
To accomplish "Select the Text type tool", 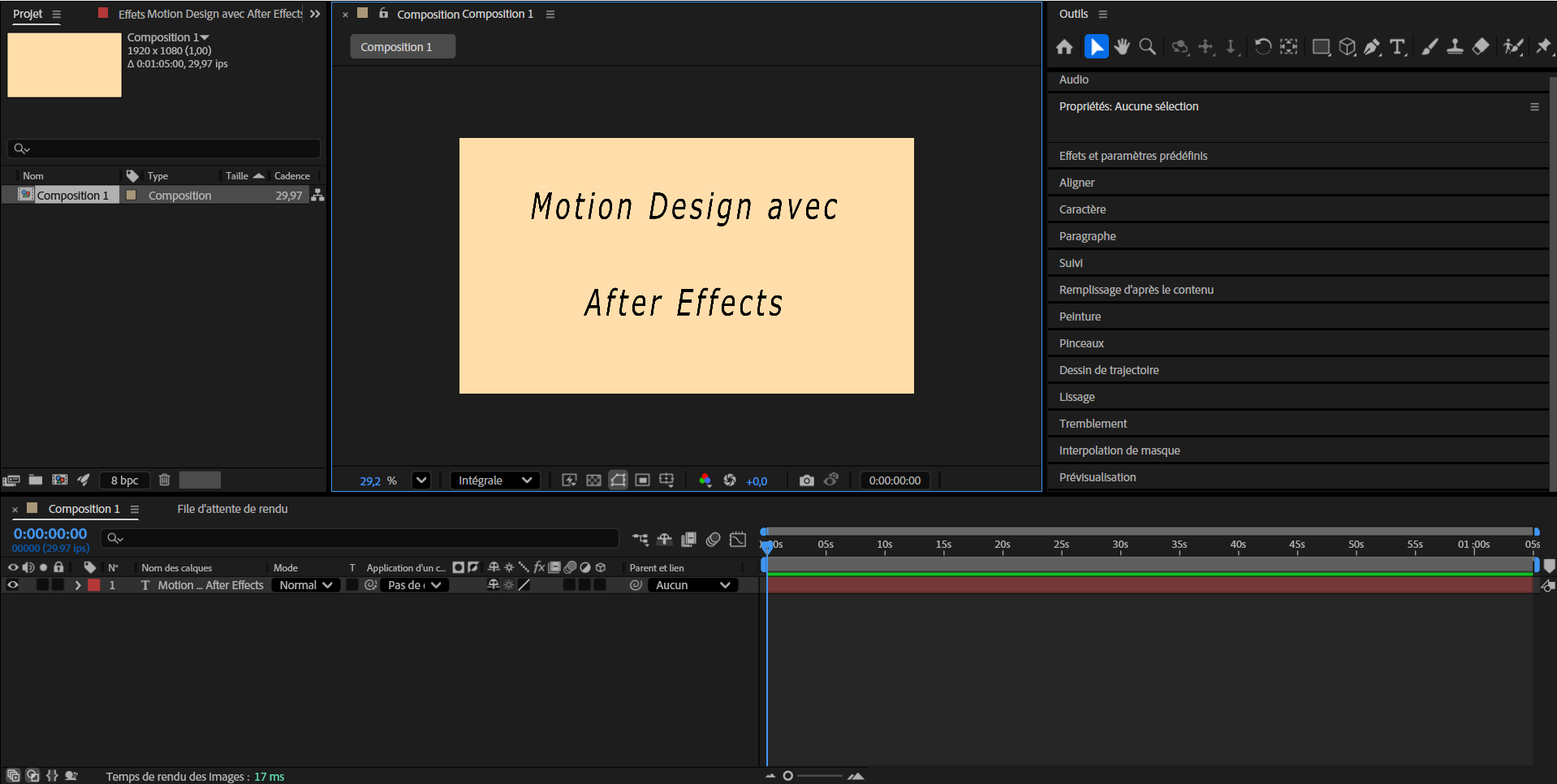I will (x=1398, y=47).
